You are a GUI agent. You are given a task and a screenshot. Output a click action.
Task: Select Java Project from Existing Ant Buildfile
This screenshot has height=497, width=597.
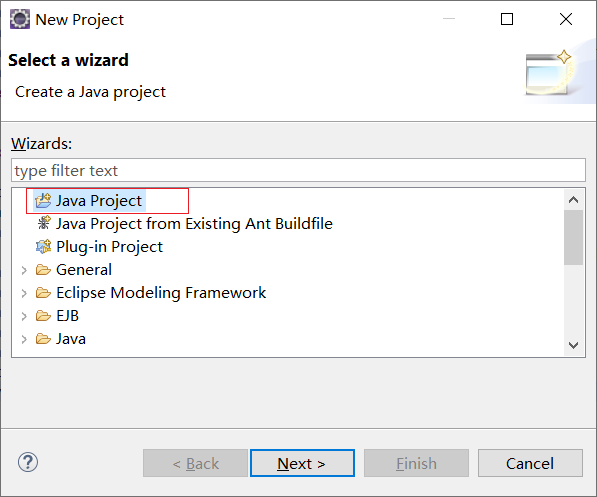(x=194, y=224)
